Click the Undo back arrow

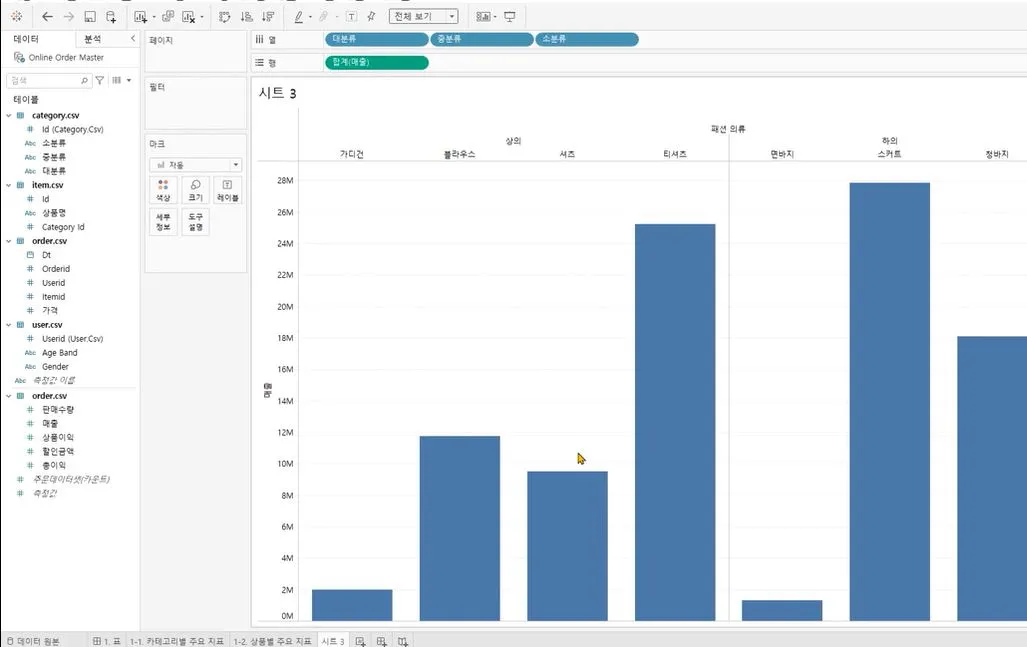[x=47, y=16]
